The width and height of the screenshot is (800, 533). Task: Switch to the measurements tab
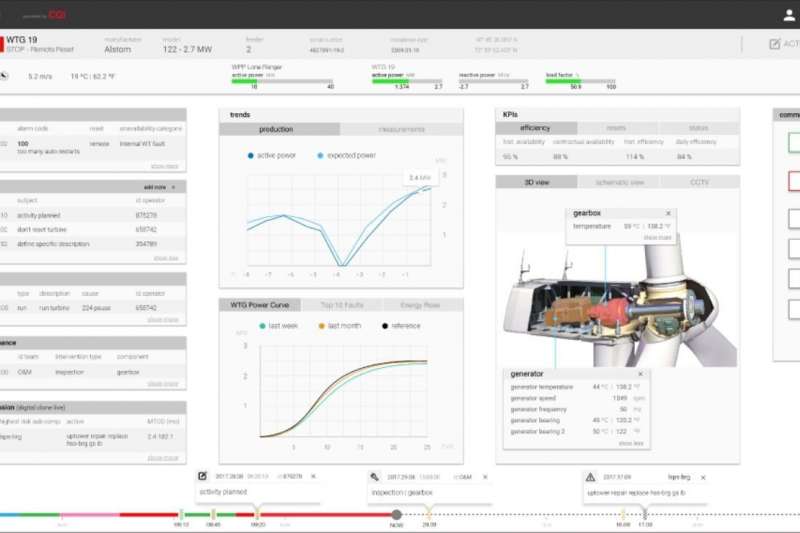(x=402, y=130)
